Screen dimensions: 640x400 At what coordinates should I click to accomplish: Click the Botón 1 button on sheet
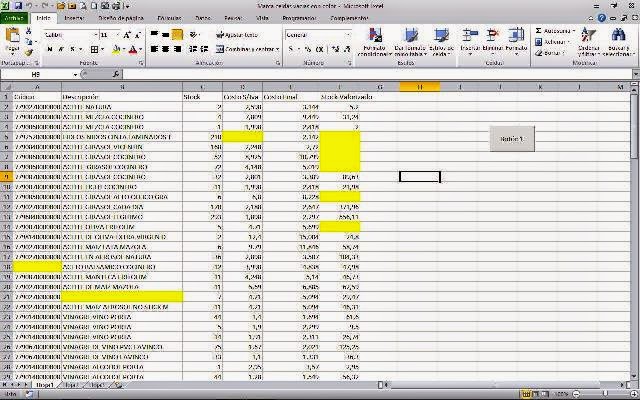[510, 139]
